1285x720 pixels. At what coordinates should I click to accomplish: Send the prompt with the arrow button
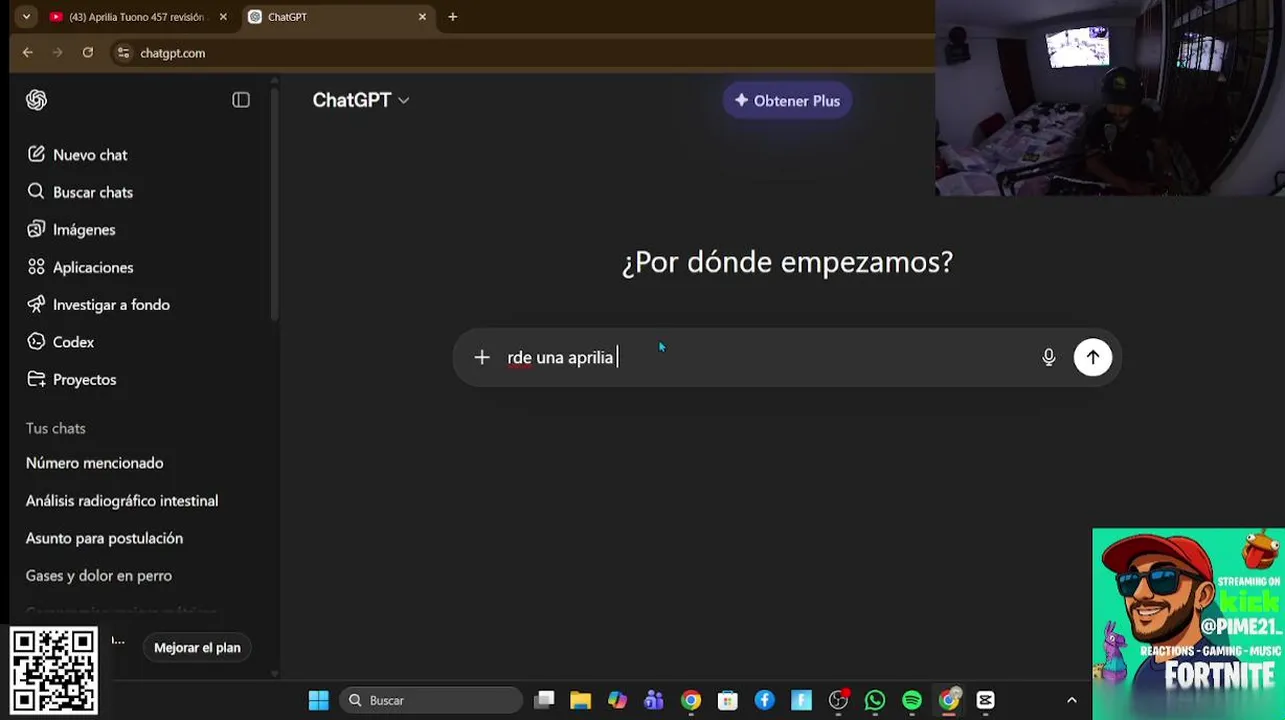click(x=1092, y=357)
